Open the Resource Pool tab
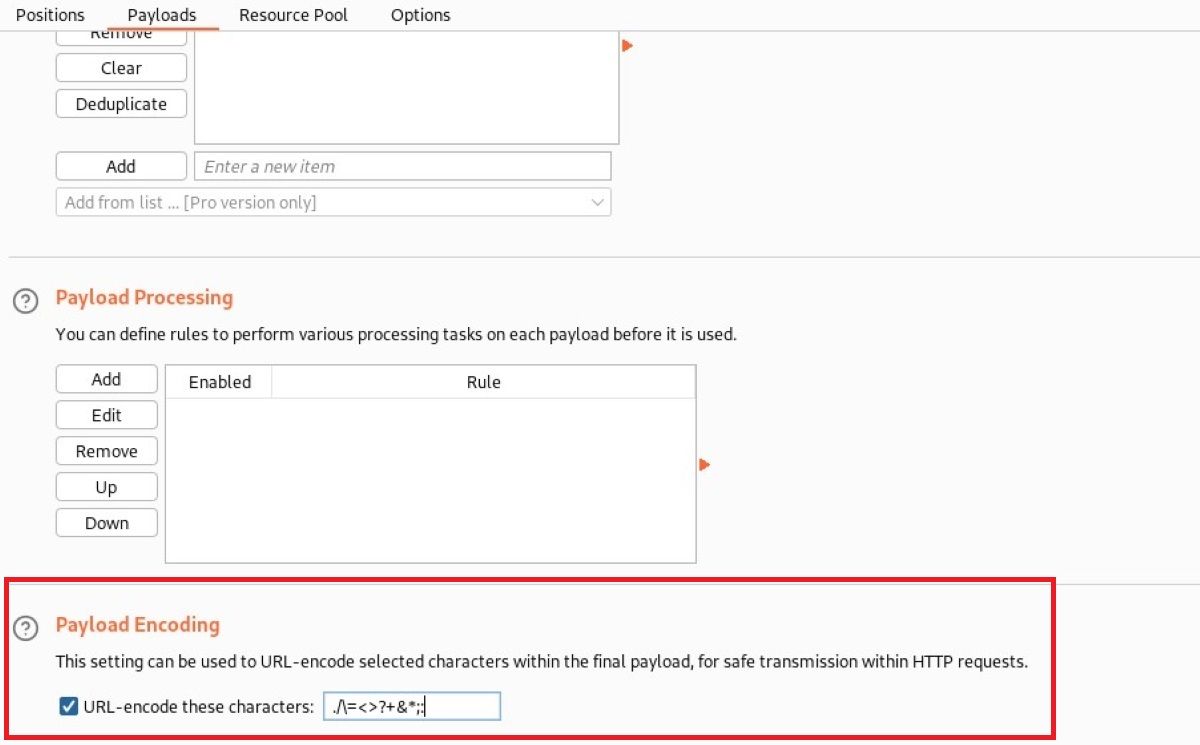Viewport: 1200px width, 745px height. [x=293, y=15]
